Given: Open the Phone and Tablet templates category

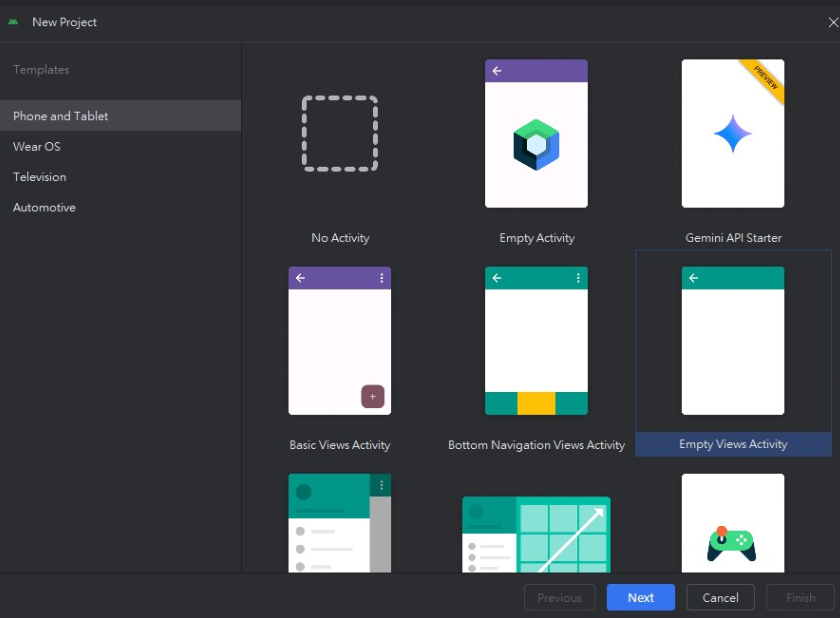Looking at the screenshot, I should 121,116.
